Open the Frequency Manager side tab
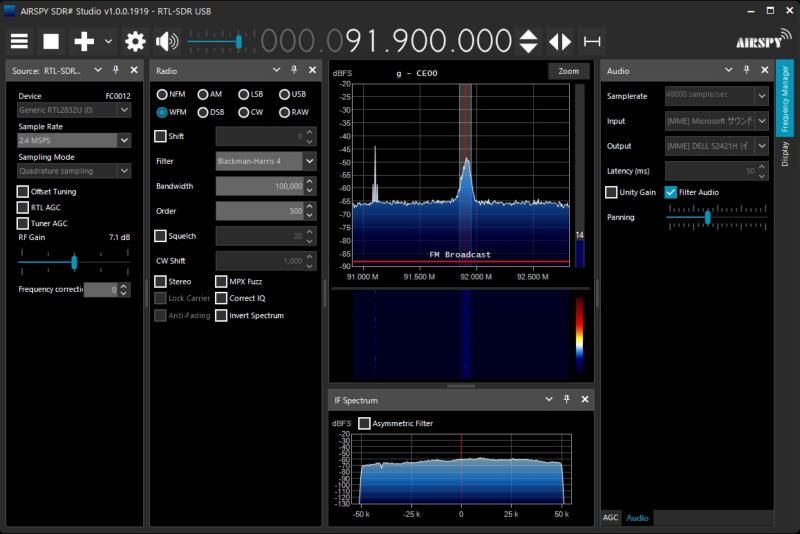800x534 pixels. (785, 98)
